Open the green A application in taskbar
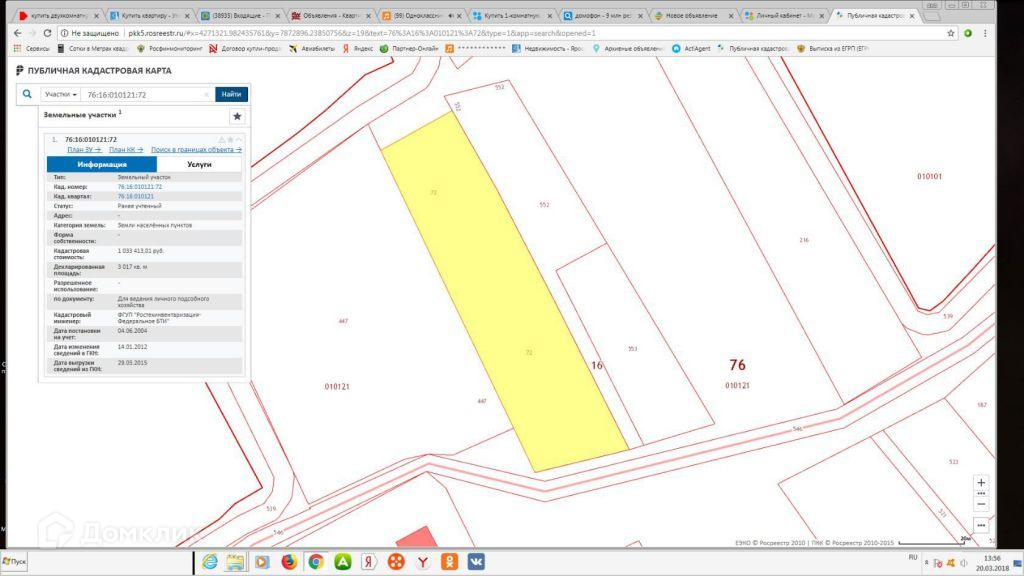1024x576 pixels. 343,562
